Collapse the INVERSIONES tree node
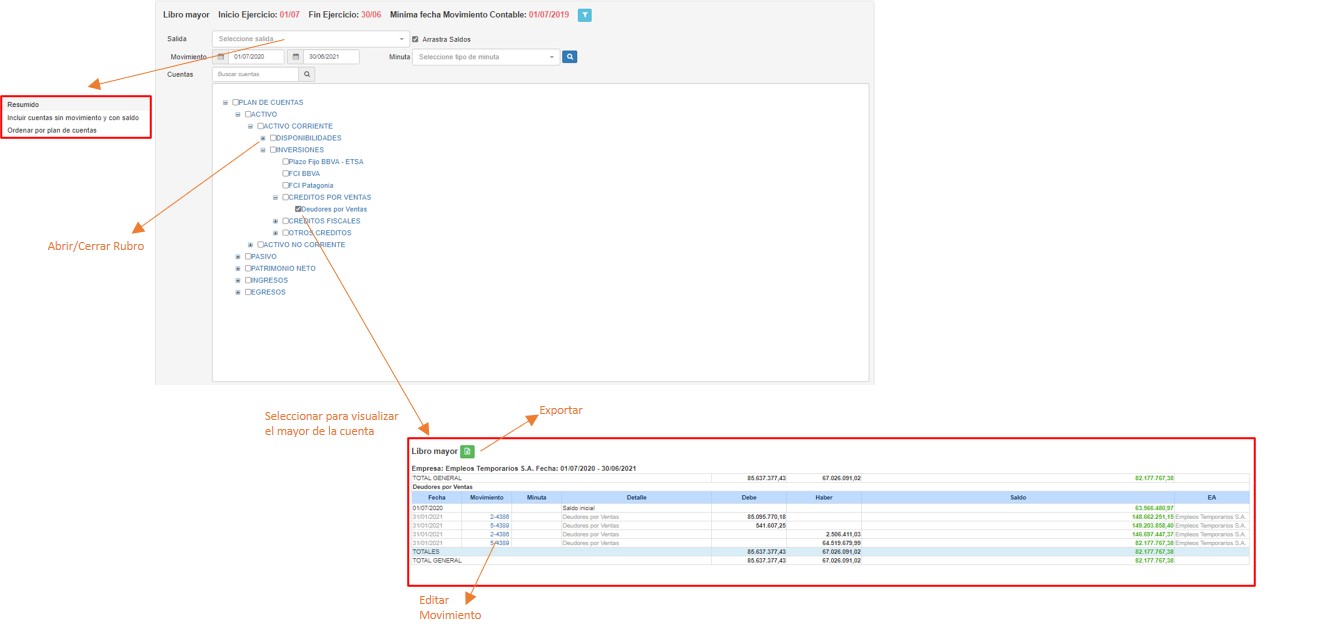This screenshot has height=630, width=1344. (x=263, y=150)
